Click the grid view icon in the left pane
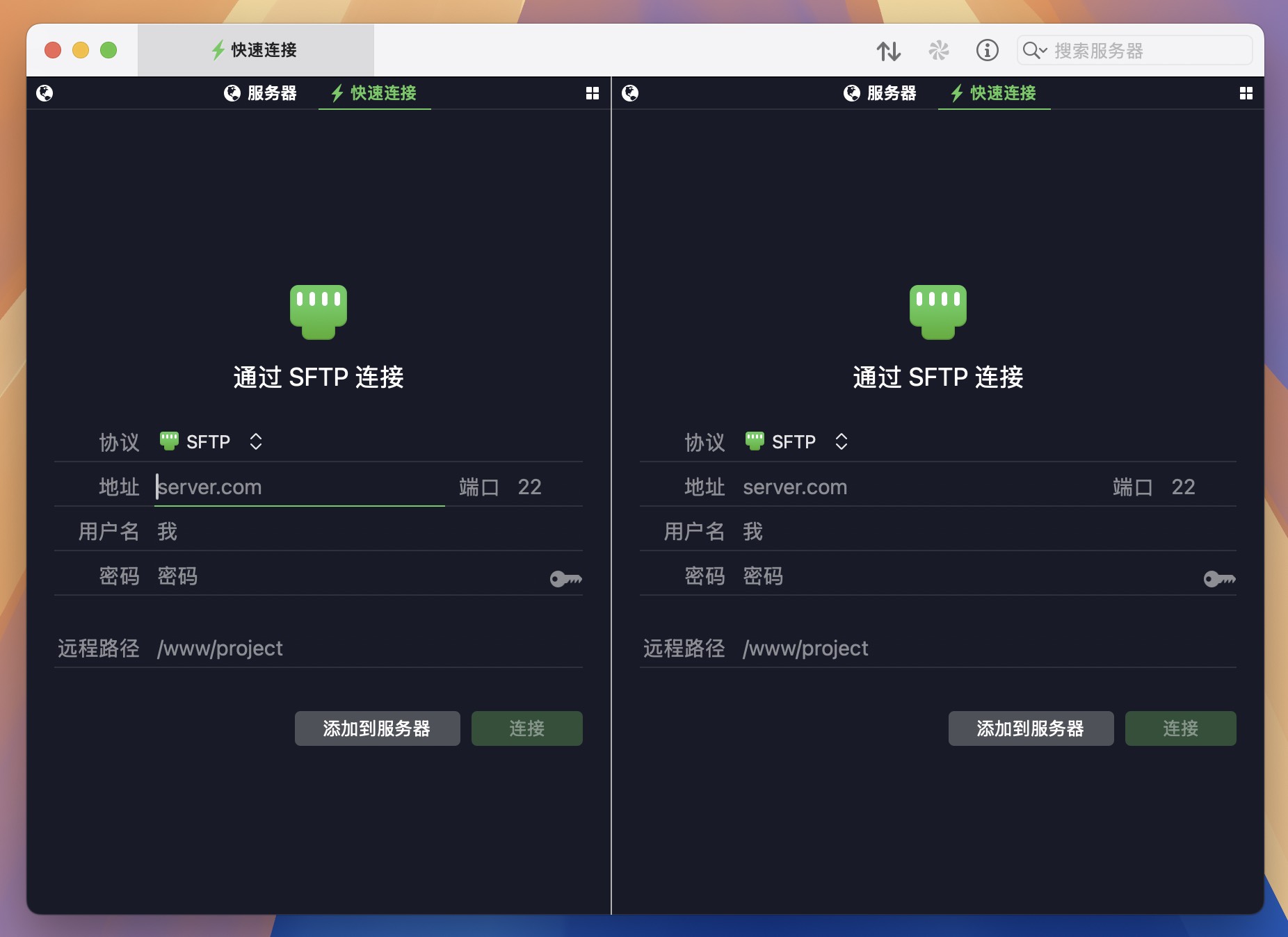Screen dimensions: 1288x937 pos(593,92)
